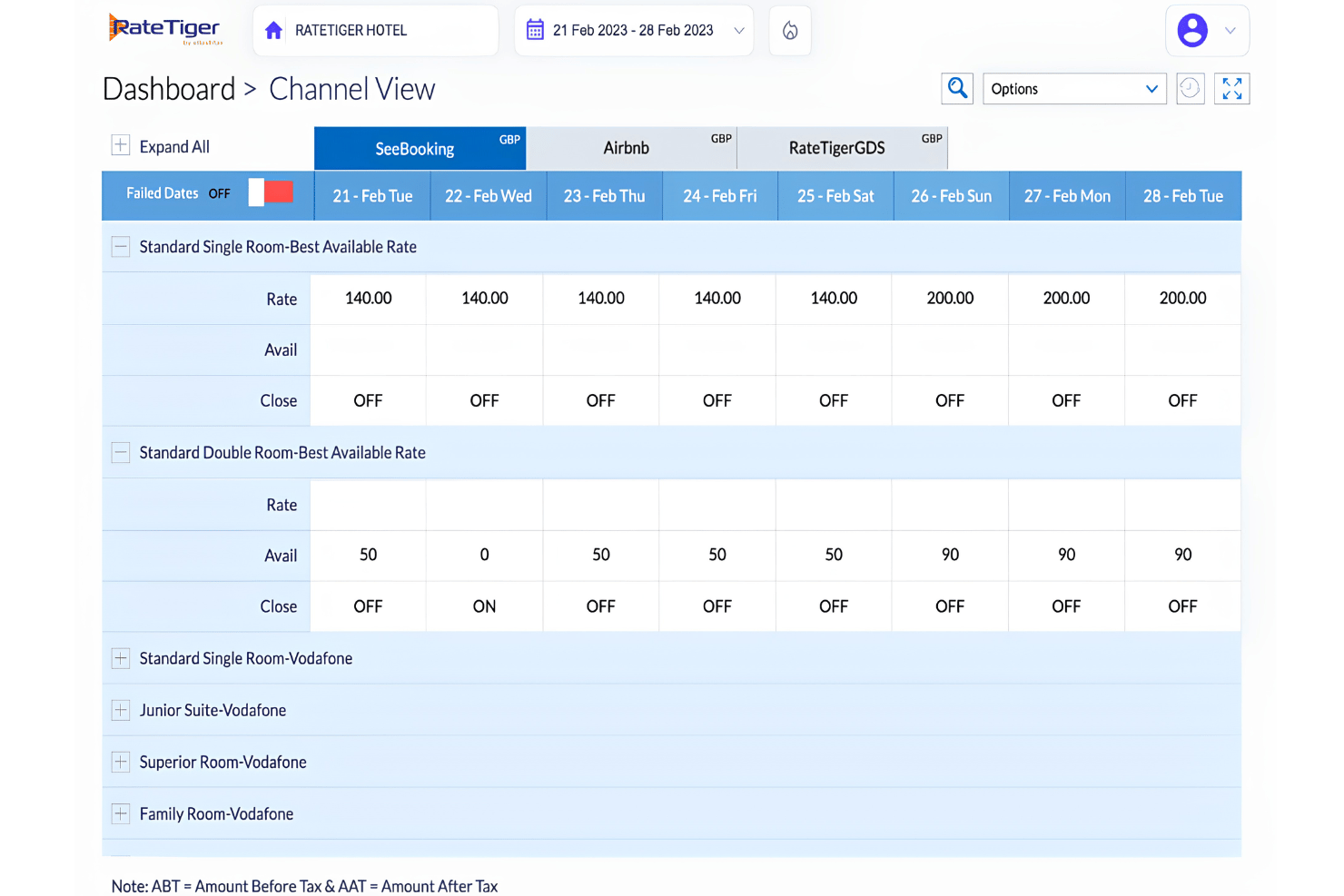Image resolution: width=1344 pixels, height=896 pixels.
Task: Toggle Single Room Close OFF for 21 Feb
Action: coord(368,400)
